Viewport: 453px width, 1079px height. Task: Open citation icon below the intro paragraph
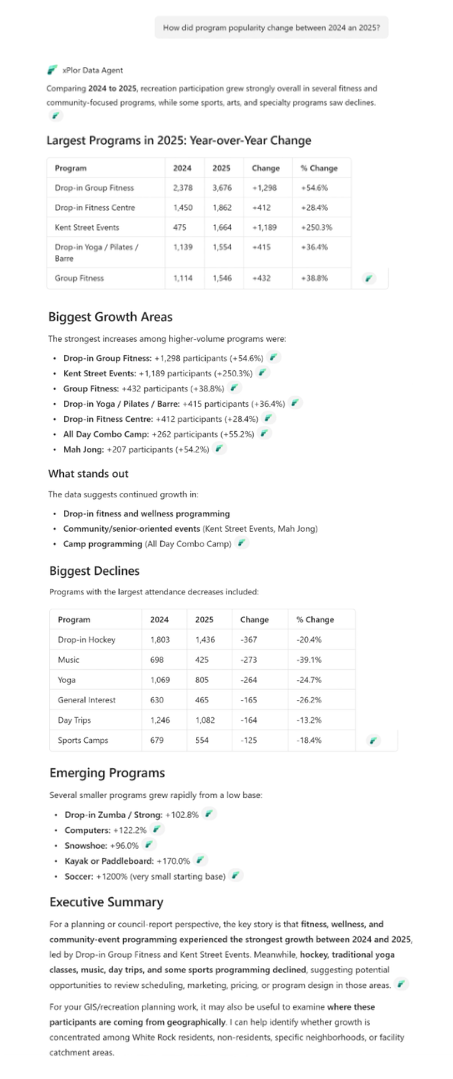tap(56, 116)
